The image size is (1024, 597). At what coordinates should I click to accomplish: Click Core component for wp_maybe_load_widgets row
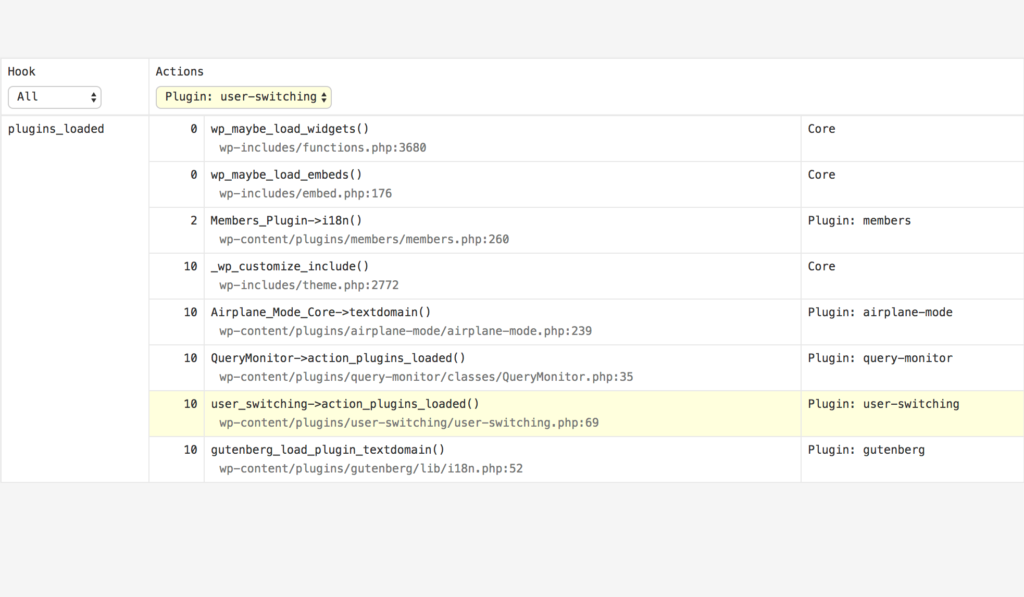click(822, 129)
